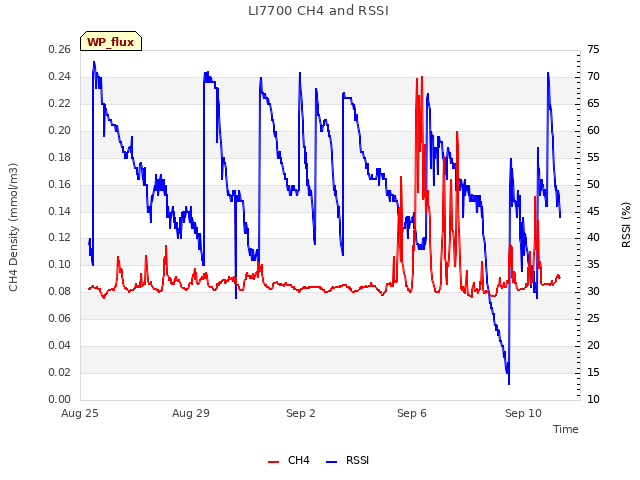Click the 55 RSSI axis value
Screen dimensions: 640x480
point(593,158)
